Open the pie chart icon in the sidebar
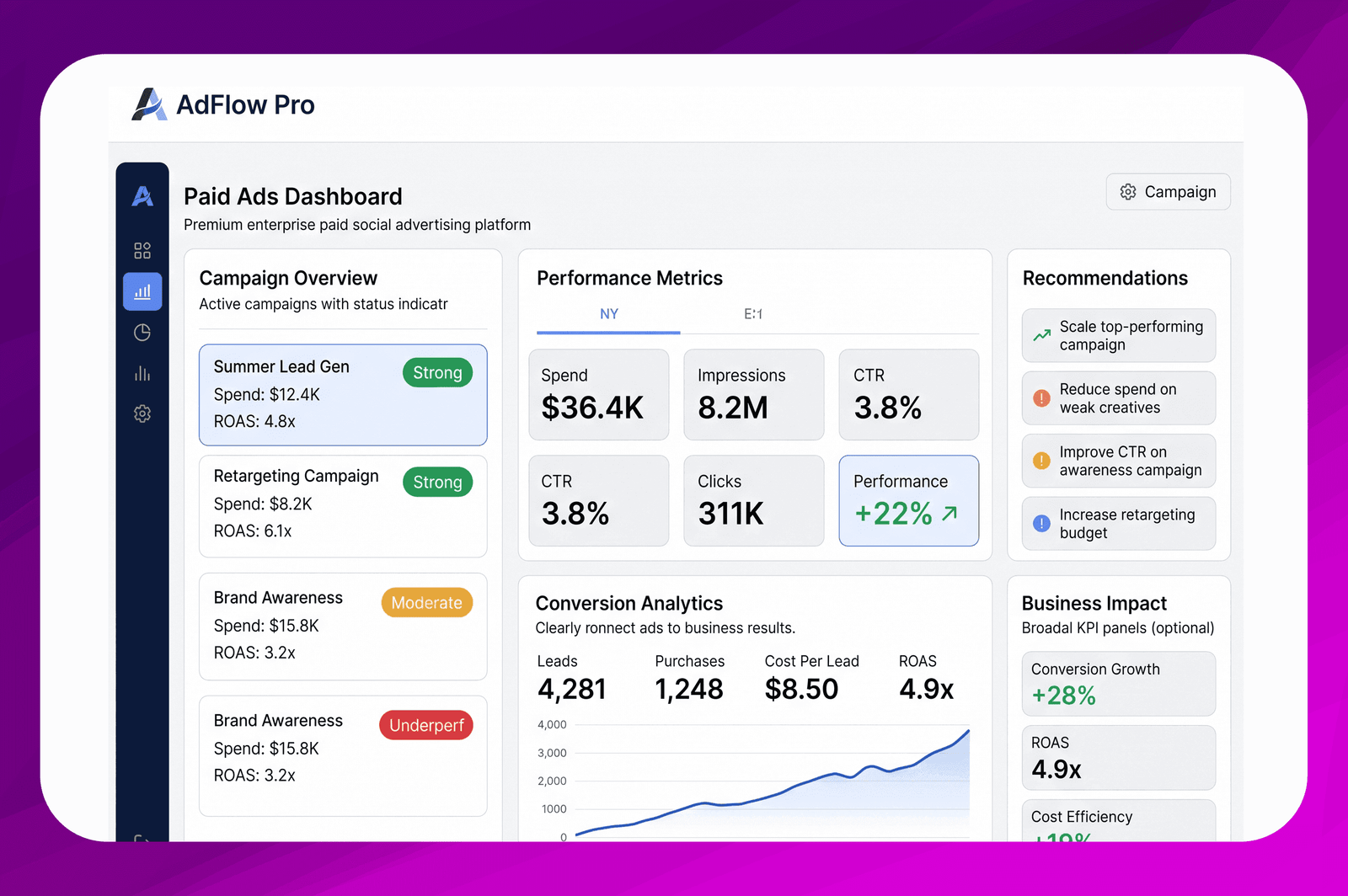This screenshot has width=1348, height=896. (x=142, y=333)
